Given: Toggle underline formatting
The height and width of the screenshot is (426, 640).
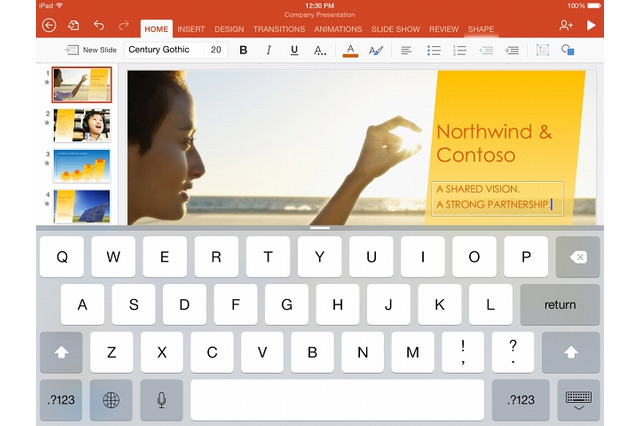Looking at the screenshot, I should click(294, 50).
